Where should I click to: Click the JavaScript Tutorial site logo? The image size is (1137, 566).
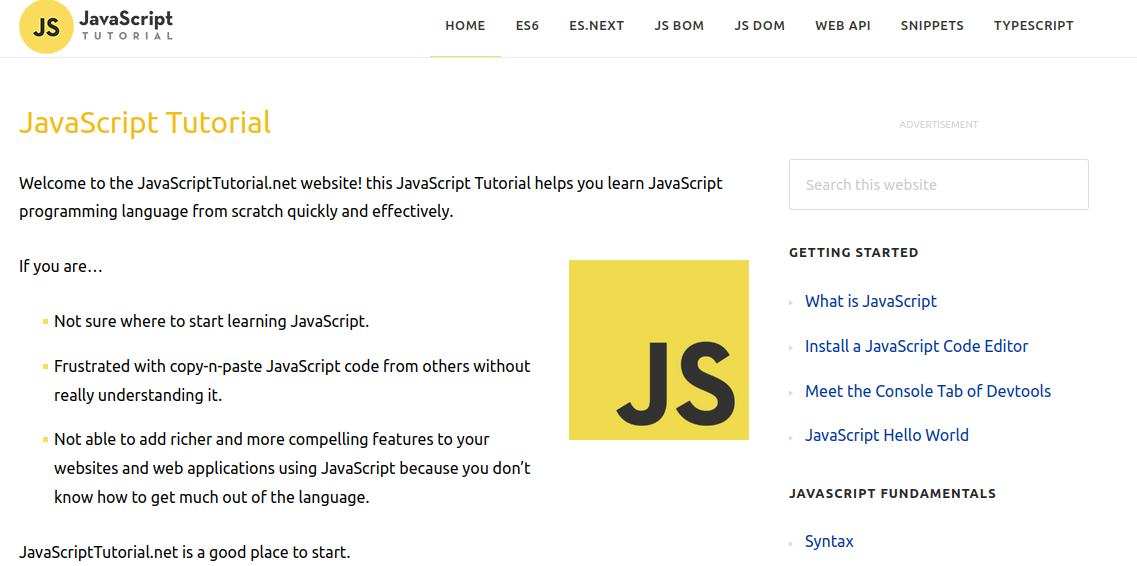click(x=97, y=27)
